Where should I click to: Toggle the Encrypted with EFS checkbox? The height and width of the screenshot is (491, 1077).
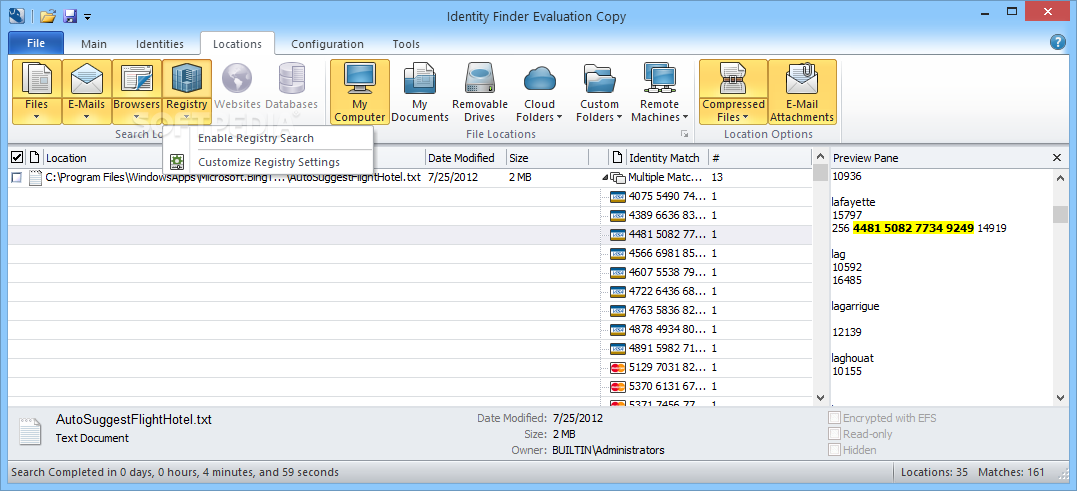835,418
